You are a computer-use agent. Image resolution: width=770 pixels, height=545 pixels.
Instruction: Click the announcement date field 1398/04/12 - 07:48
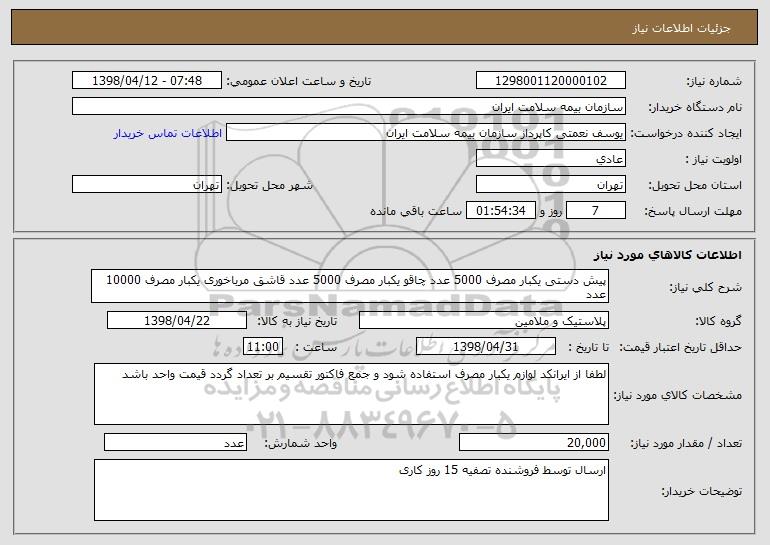(x=147, y=80)
